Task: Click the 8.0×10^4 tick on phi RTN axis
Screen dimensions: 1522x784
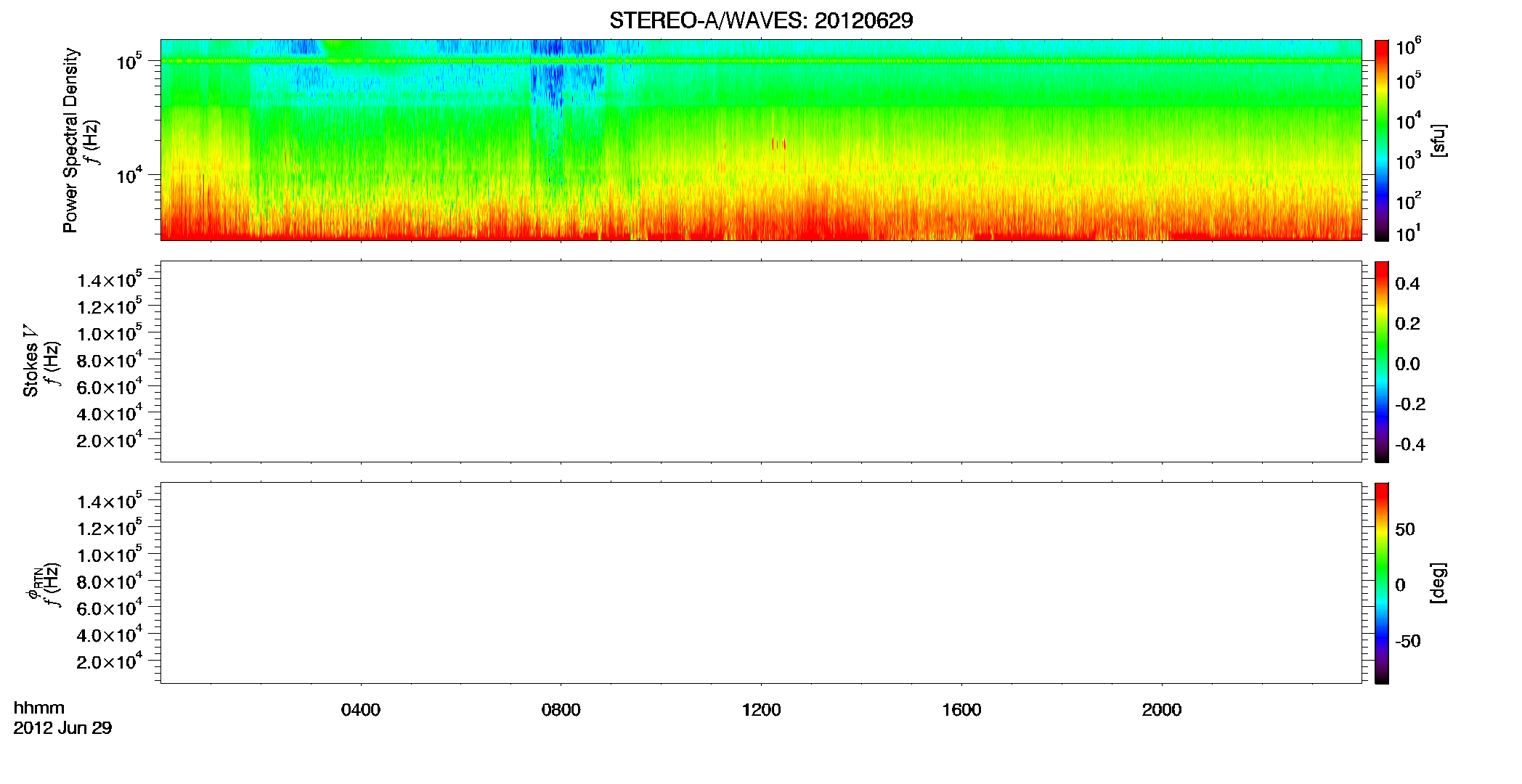Action: pos(109,581)
